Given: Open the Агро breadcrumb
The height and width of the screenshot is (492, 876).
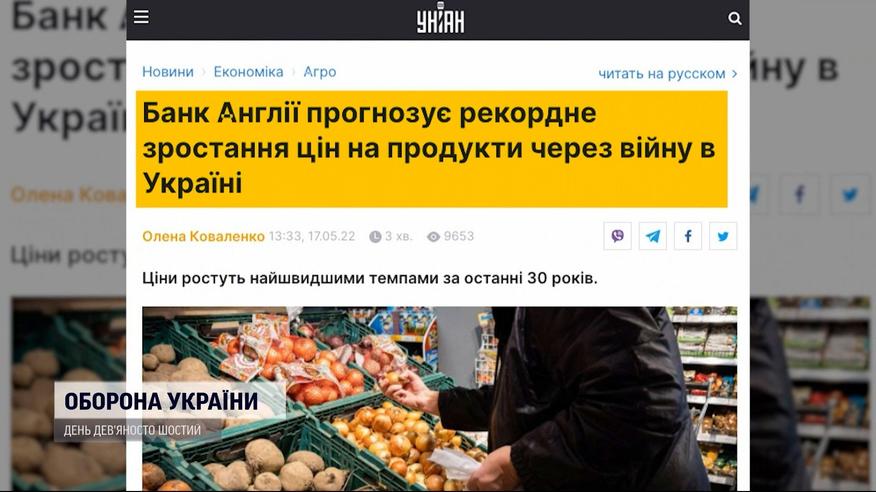Looking at the screenshot, I should [x=320, y=72].
